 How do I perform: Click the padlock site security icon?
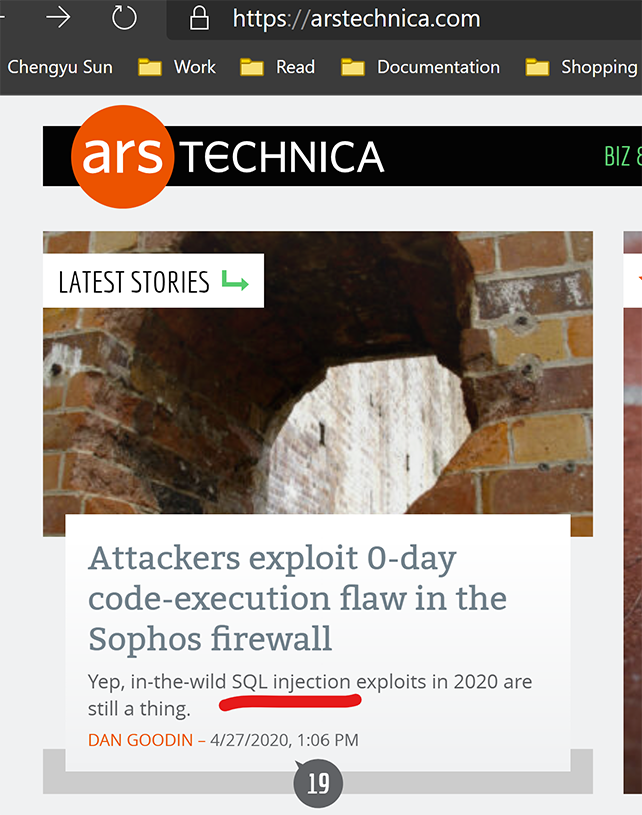pos(199,18)
